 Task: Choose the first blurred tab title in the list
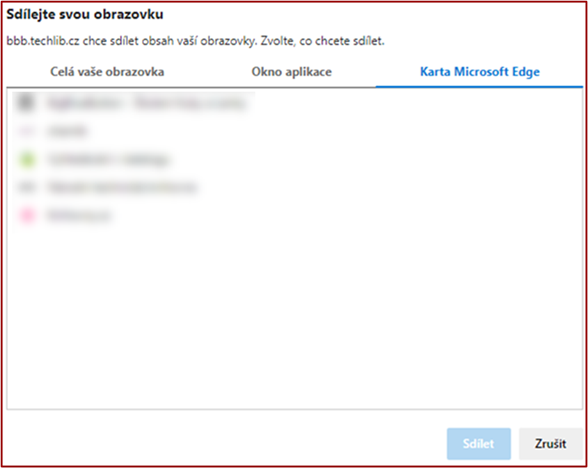click(x=147, y=103)
